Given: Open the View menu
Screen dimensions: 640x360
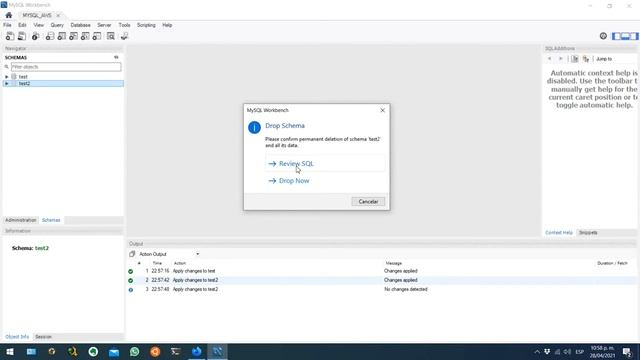Looking at the screenshot, I should (38, 25).
